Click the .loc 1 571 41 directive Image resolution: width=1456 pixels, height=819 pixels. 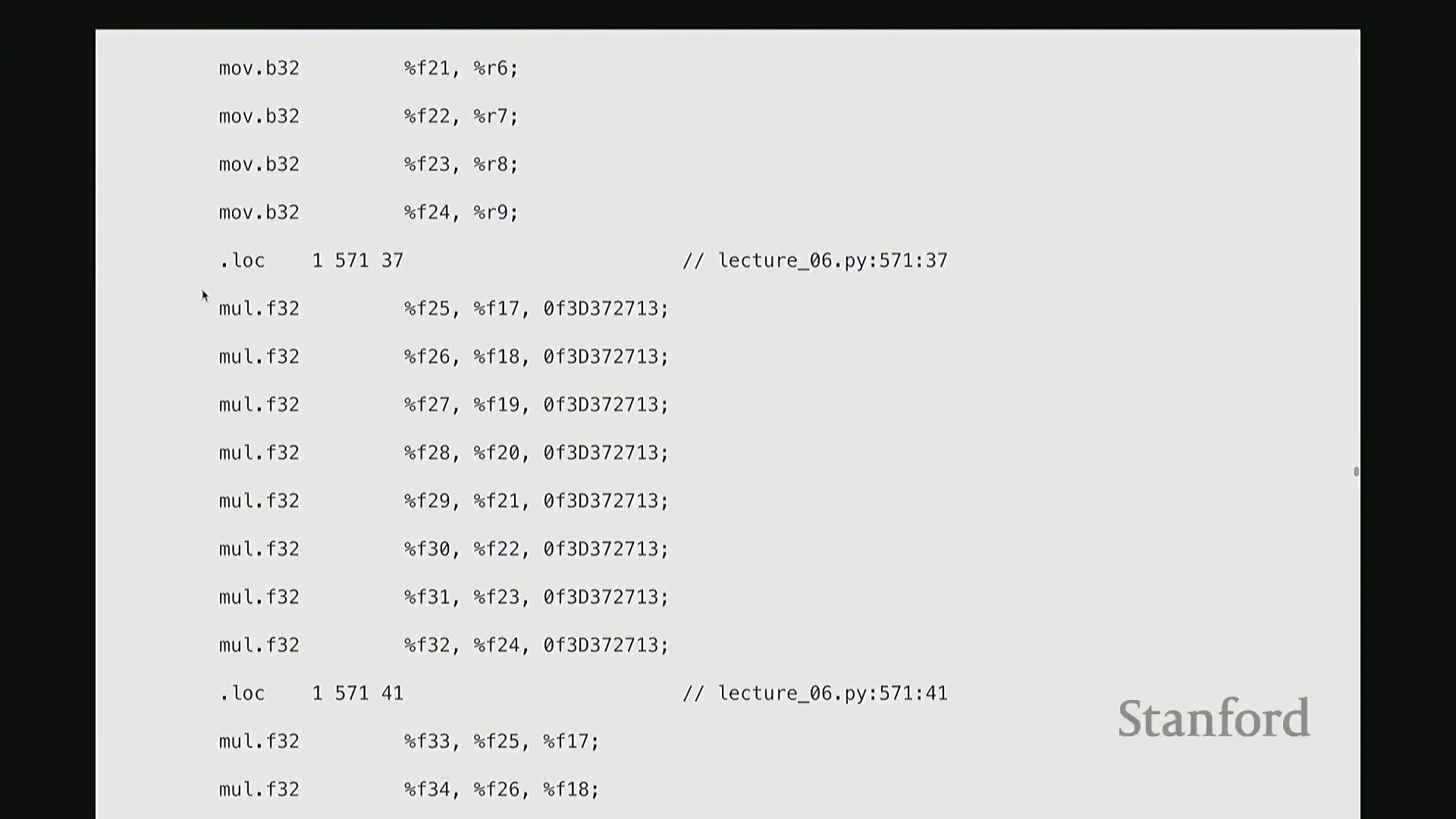coord(311,693)
